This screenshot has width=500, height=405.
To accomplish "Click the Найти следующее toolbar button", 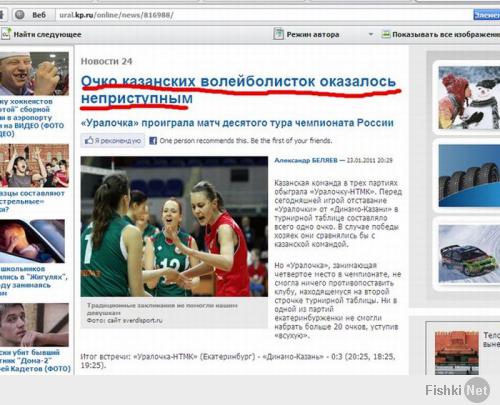I will coord(41,34).
